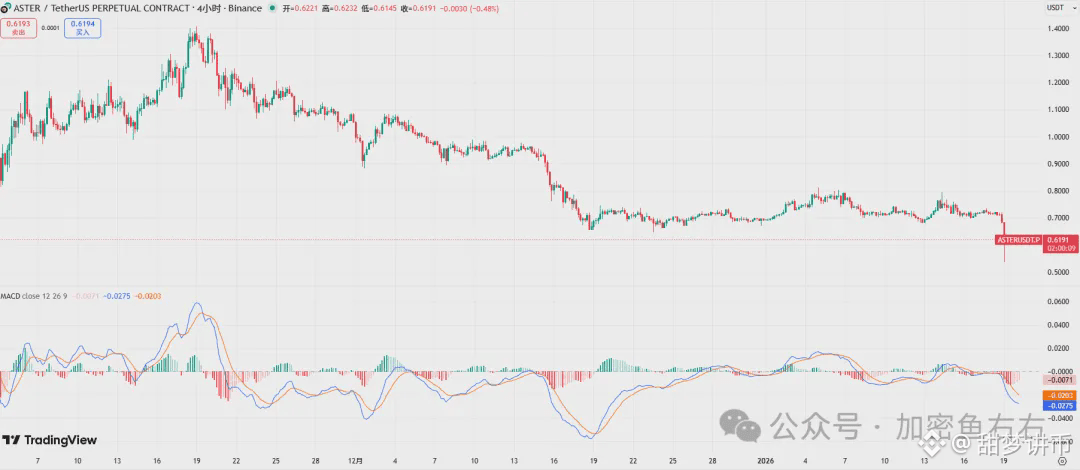Click the 02:00:09 candle countdown label

point(1060,248)
